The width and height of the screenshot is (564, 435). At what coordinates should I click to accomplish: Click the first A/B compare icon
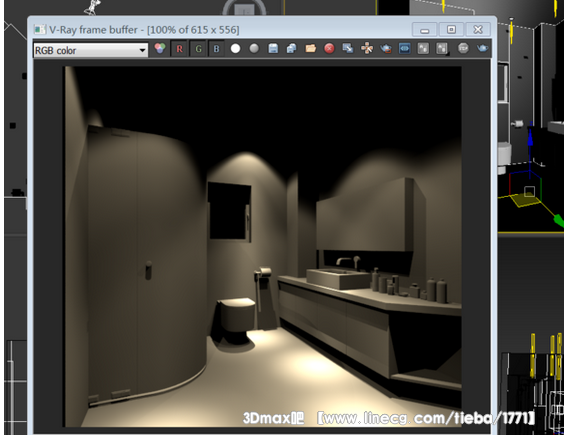point(423,48)
